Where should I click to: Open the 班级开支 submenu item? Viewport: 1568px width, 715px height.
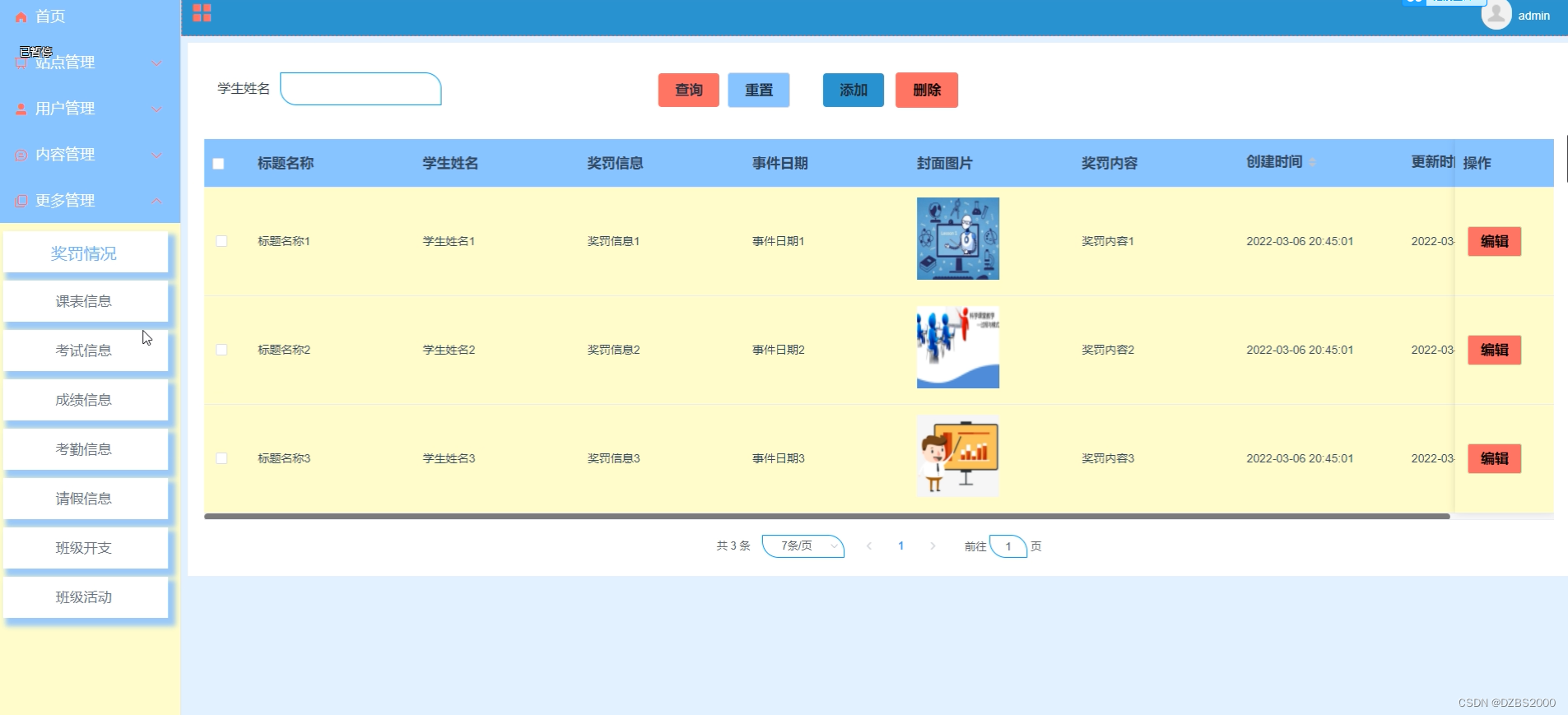pyautogui.click(x=86, y=548)
